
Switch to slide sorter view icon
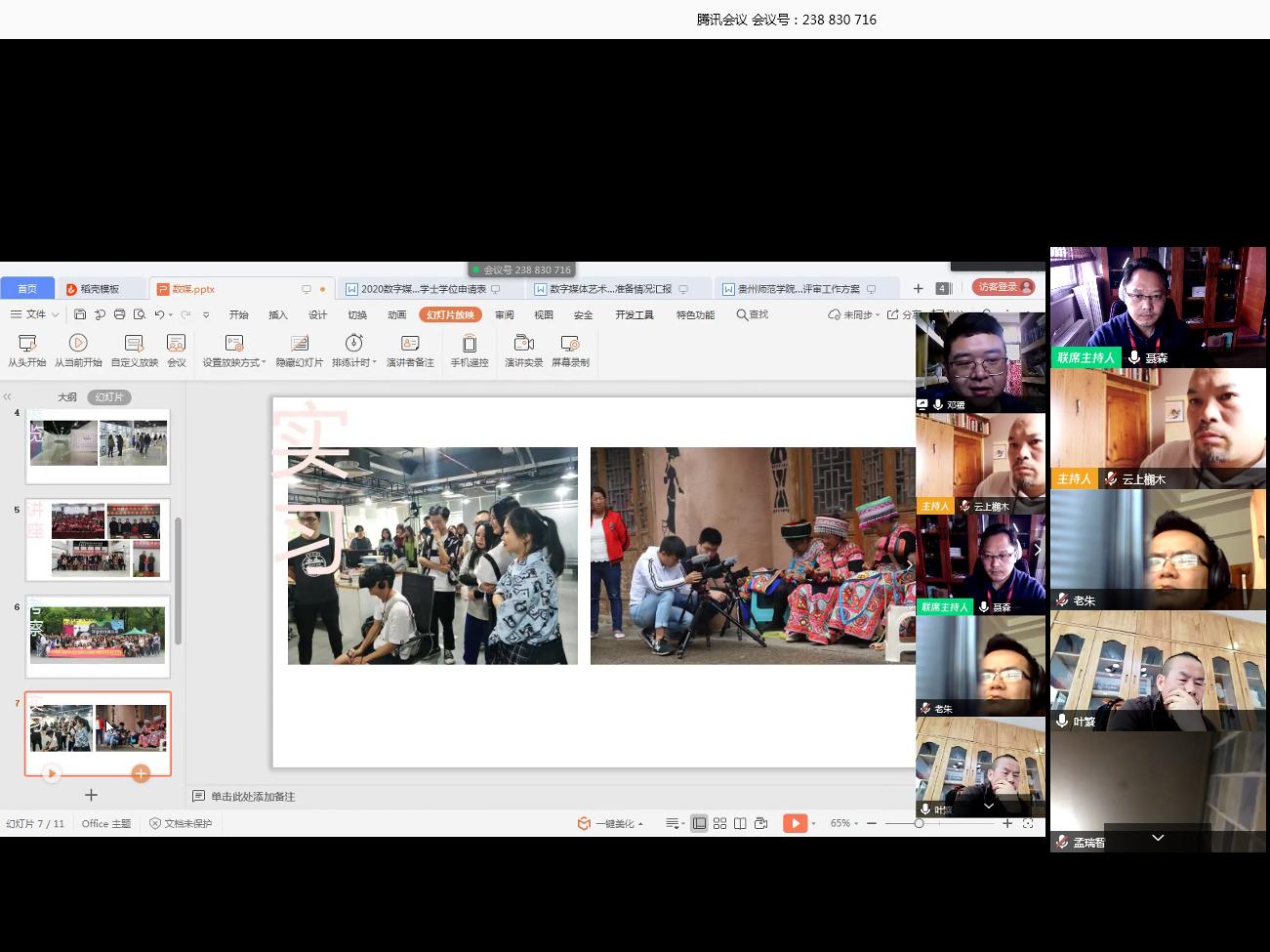tap(719, 823)
